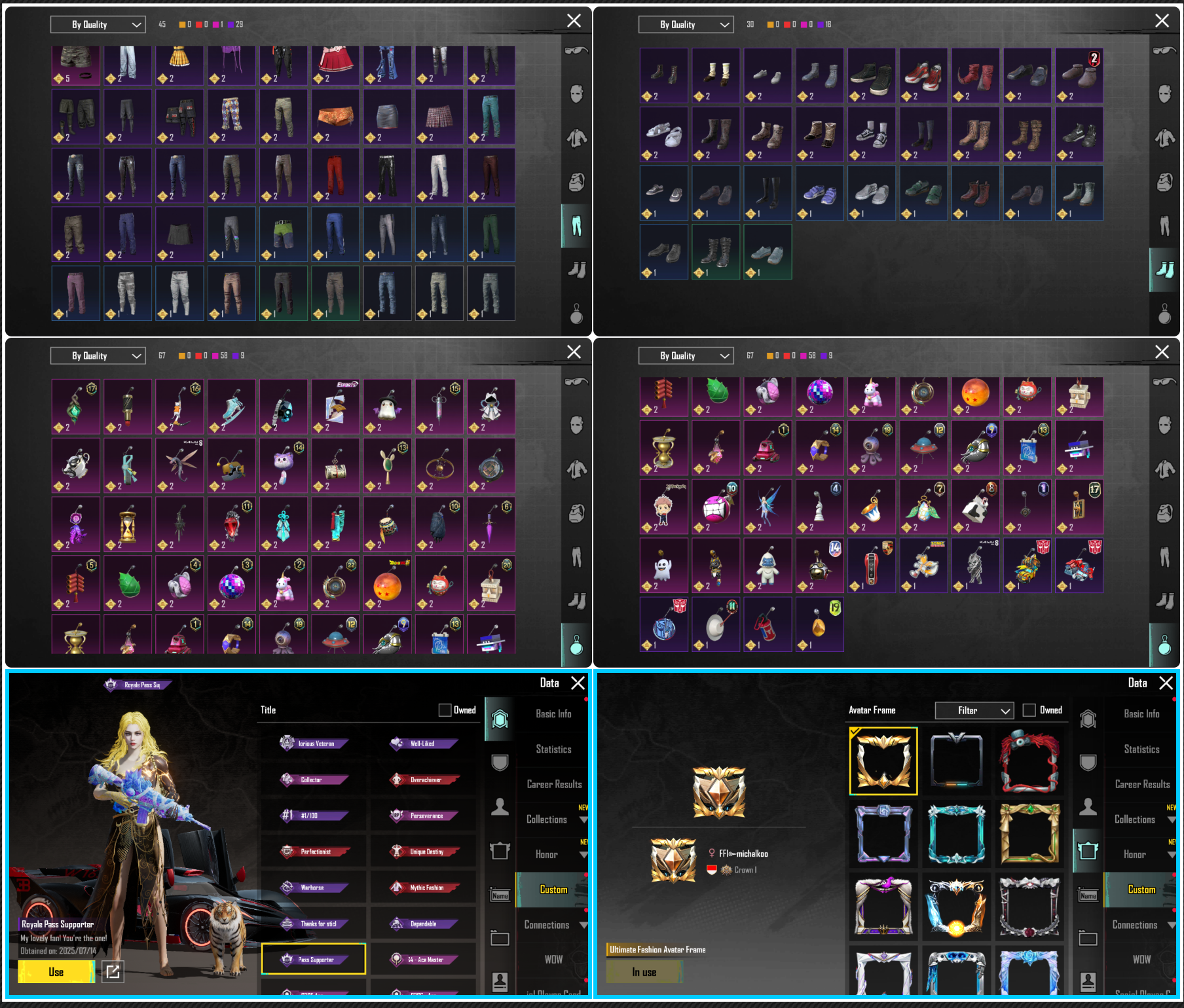Click the yellow Use button

coord(56,972)
